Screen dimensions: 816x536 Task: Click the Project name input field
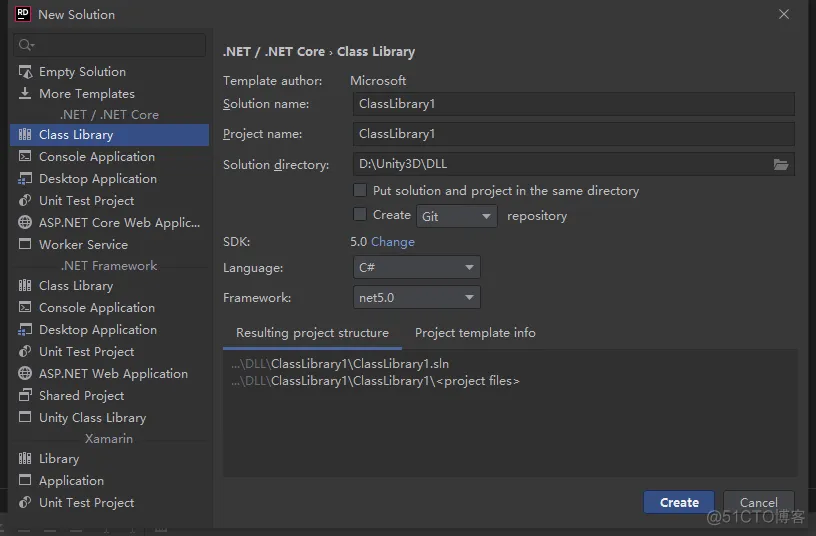(x=573, y=134)
